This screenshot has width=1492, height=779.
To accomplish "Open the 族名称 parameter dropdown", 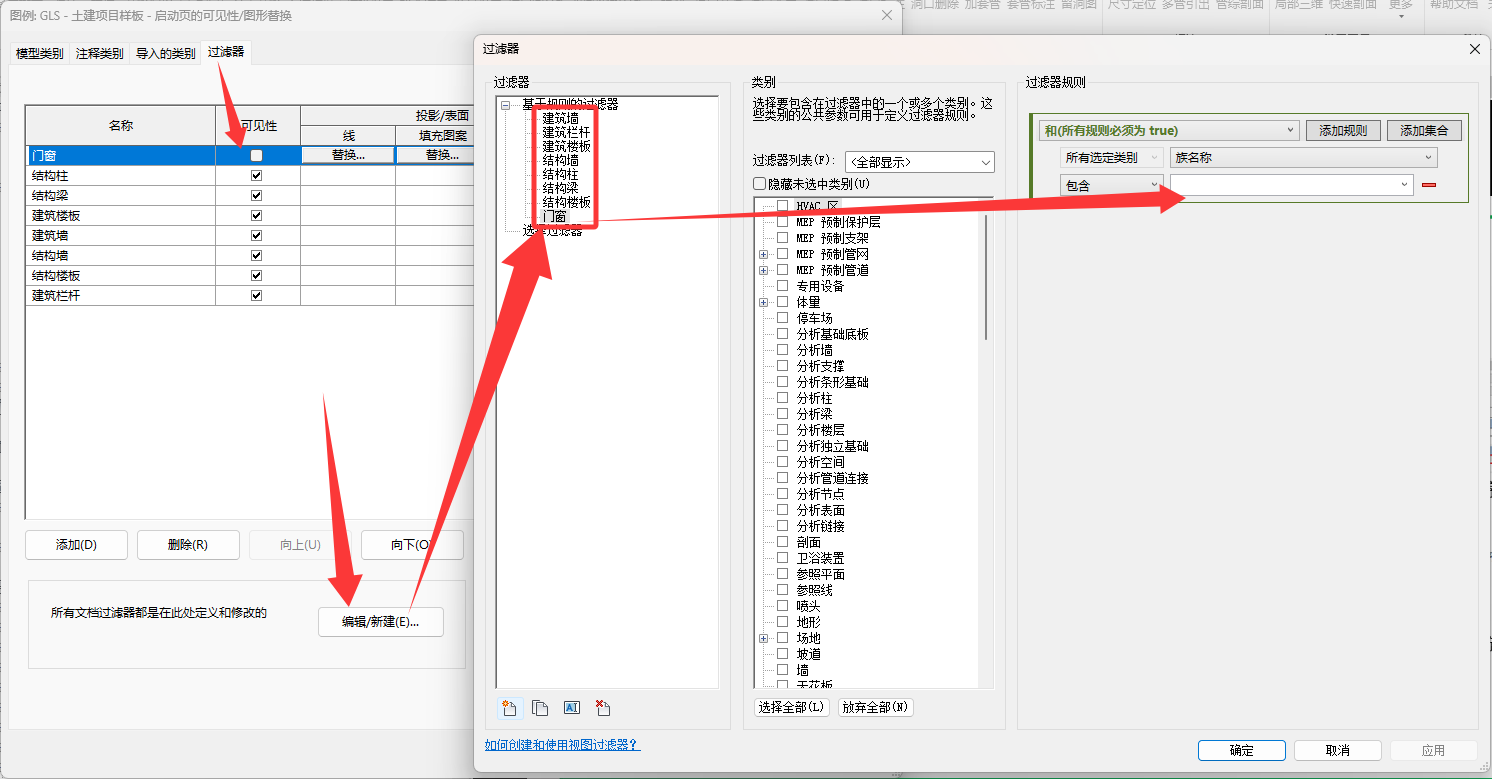I will (x=1304, y=157).
